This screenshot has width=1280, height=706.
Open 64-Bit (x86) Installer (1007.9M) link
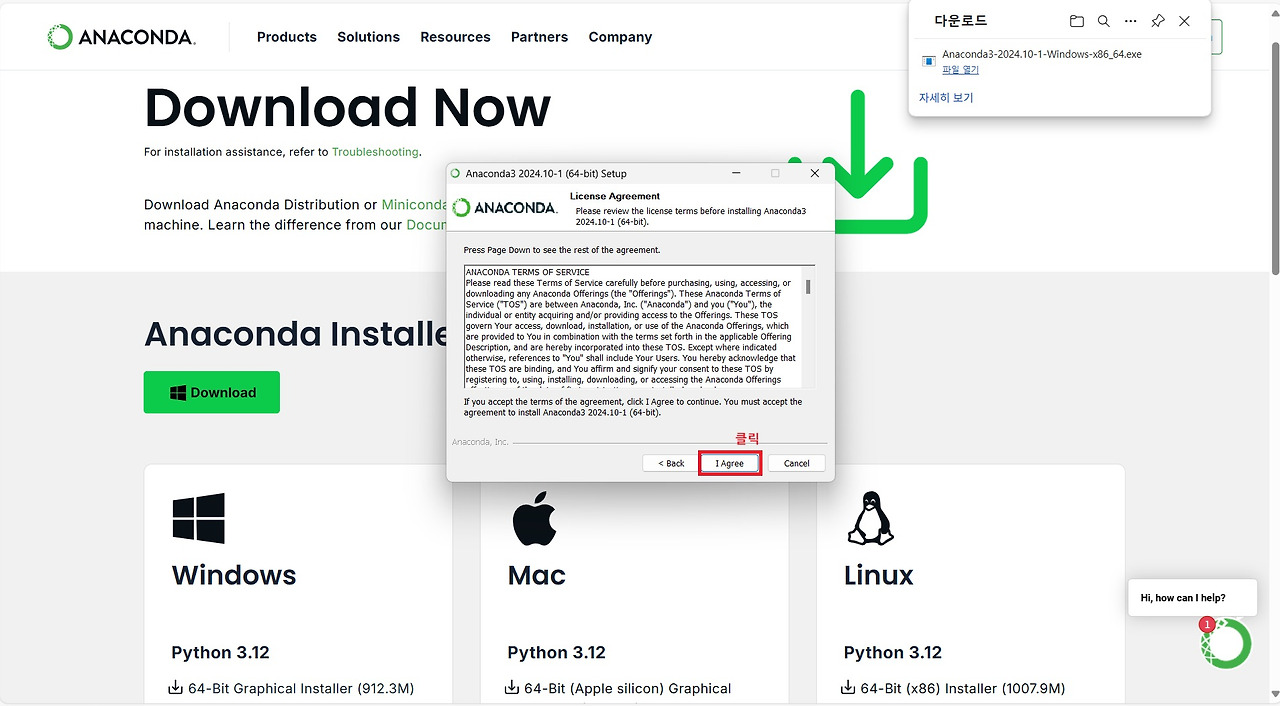962,688
